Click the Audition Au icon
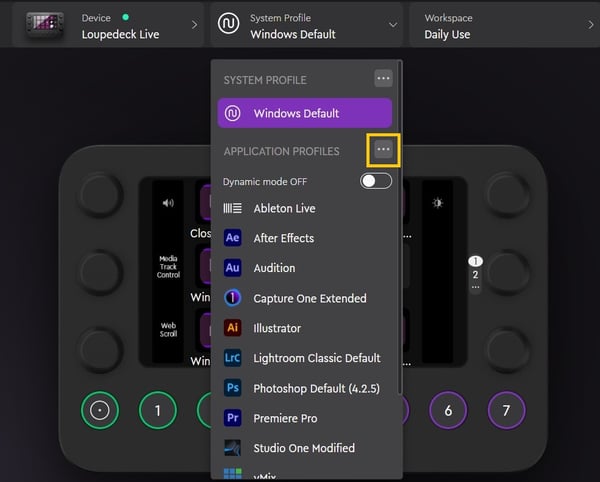The image size is (600, 482). 233,268
